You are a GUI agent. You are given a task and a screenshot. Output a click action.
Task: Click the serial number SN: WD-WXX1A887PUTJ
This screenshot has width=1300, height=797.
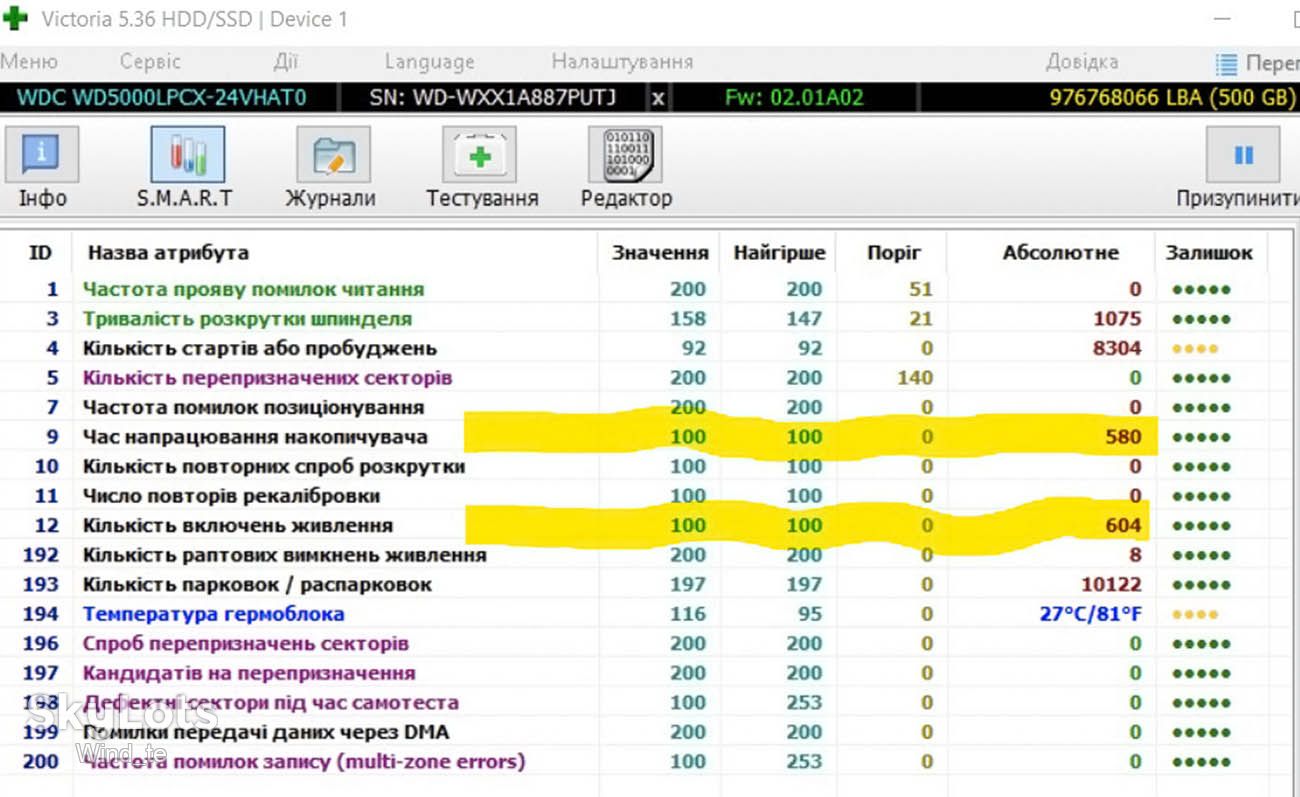click(x=493, y=98)
